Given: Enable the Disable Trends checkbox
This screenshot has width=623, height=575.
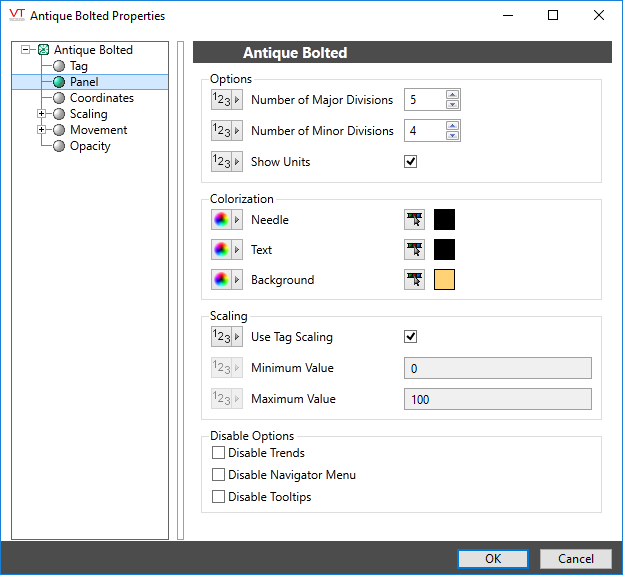Looking at the screenshot, I should 219,453.
